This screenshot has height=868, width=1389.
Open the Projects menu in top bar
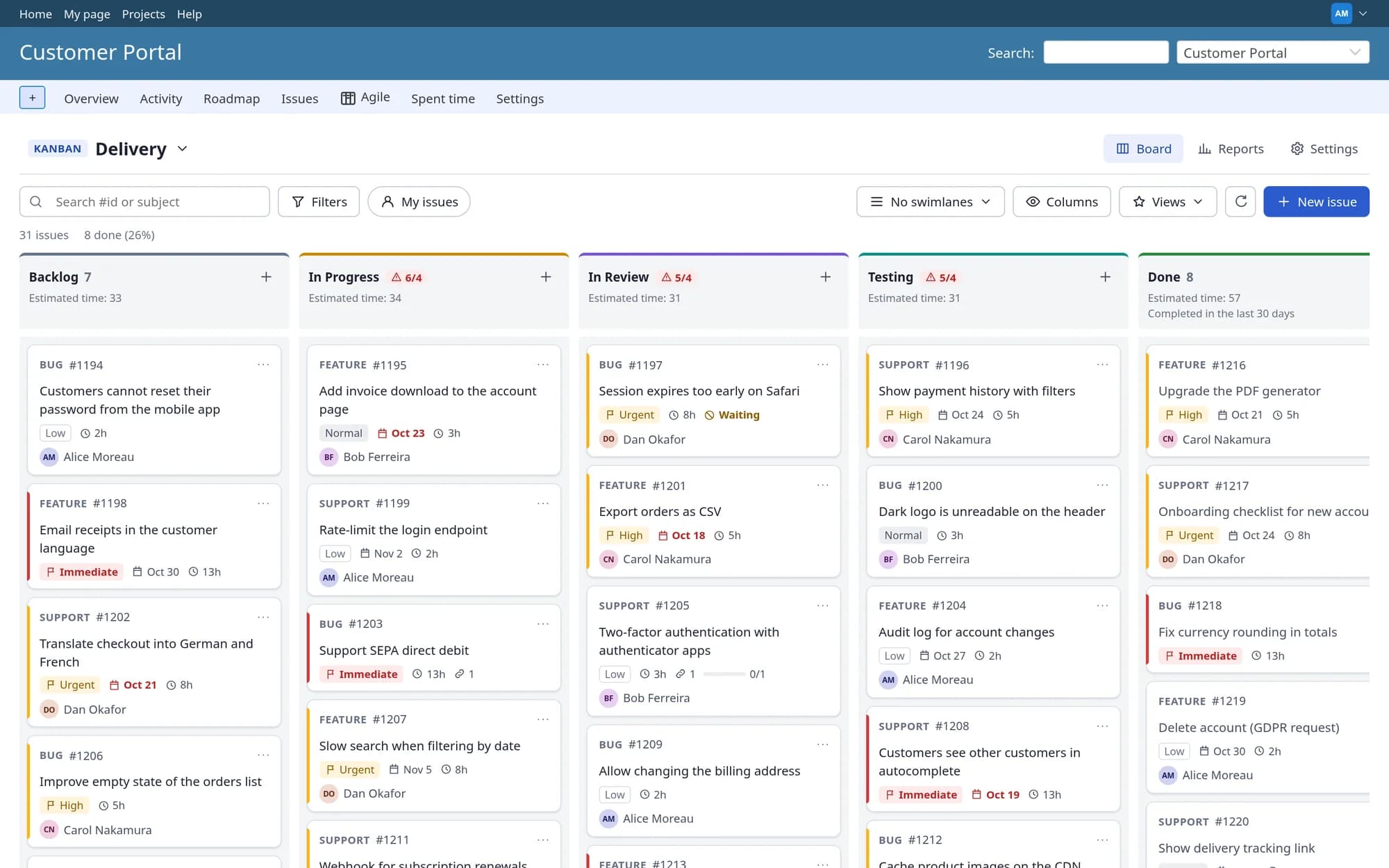(143, 14)
